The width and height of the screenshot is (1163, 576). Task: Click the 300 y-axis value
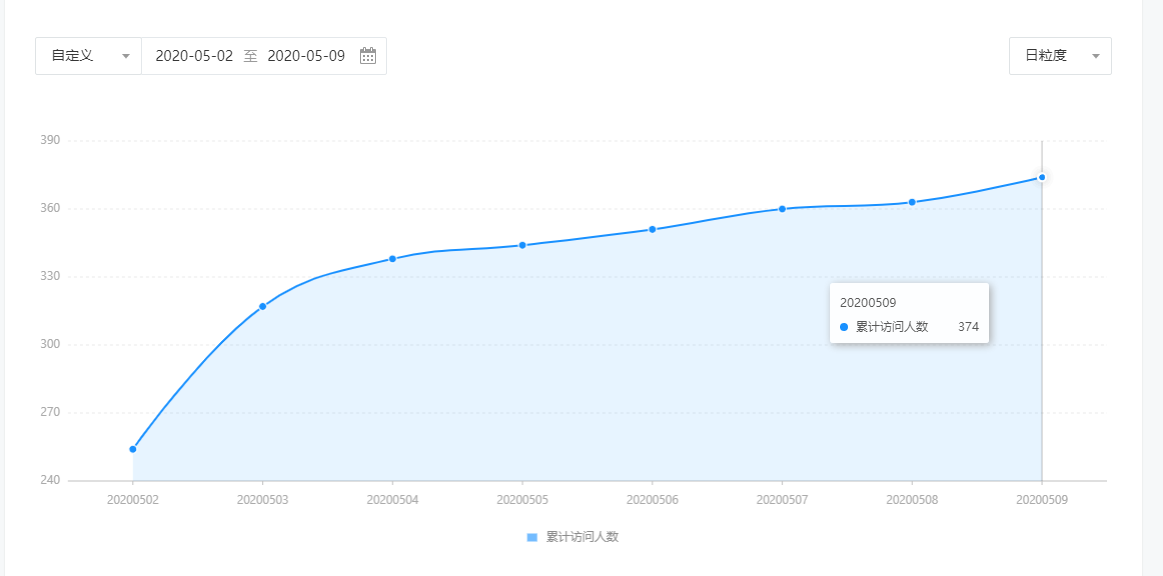coord(50,345)
